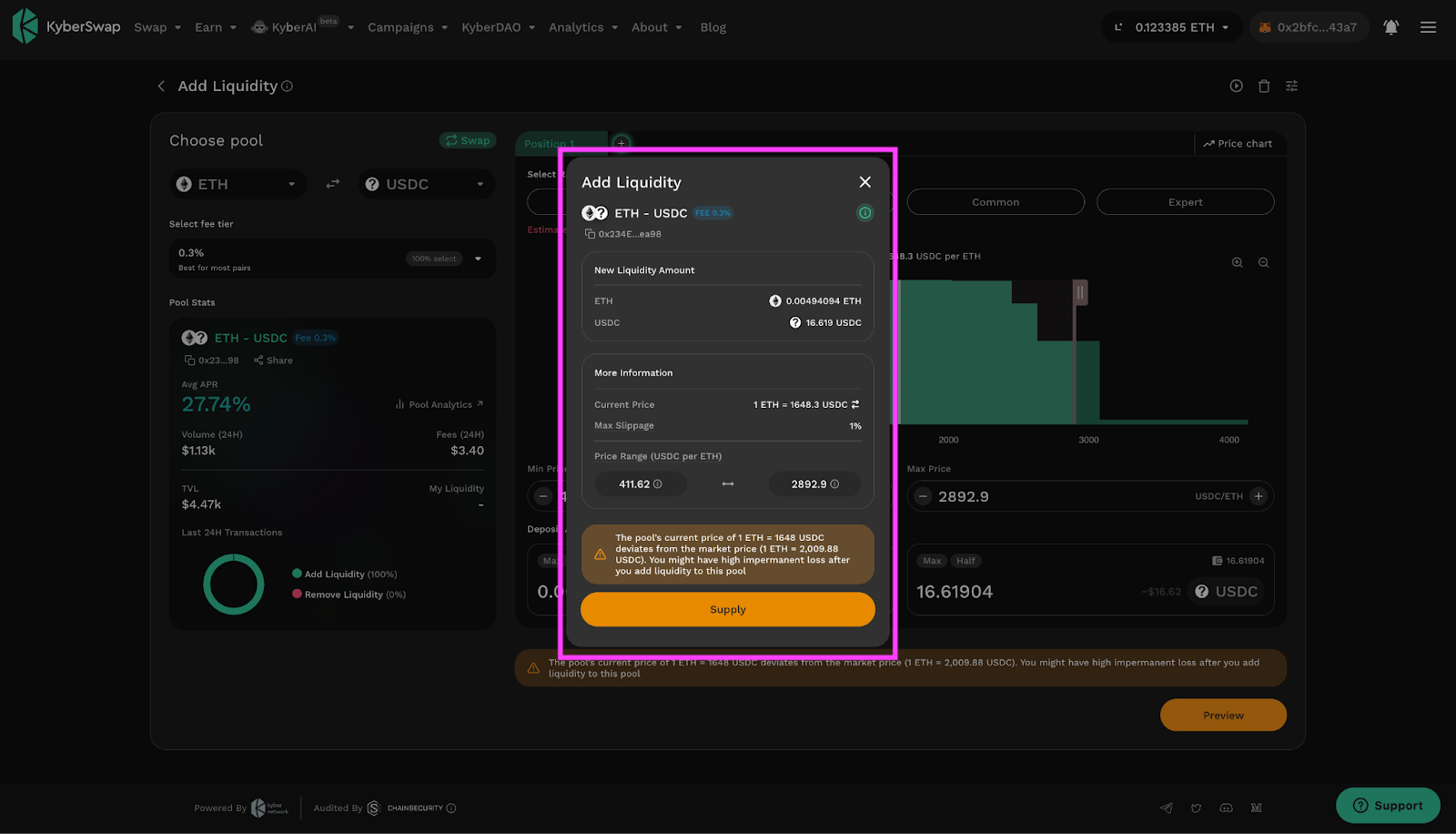This screenshot has height=834, width=1456.
Task: Open the ETH token selector
Action: tap(237, 184)
